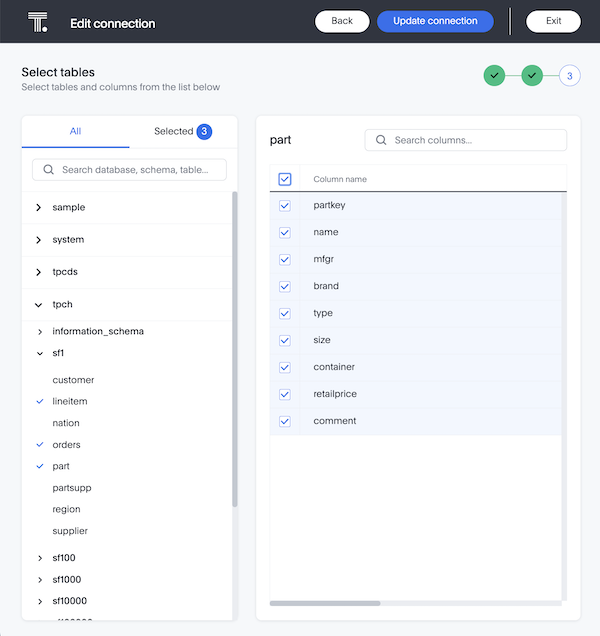Select the part table in tree
This screenshot has height=636, width=600.
pyautogui.click(x=61, y=466)
